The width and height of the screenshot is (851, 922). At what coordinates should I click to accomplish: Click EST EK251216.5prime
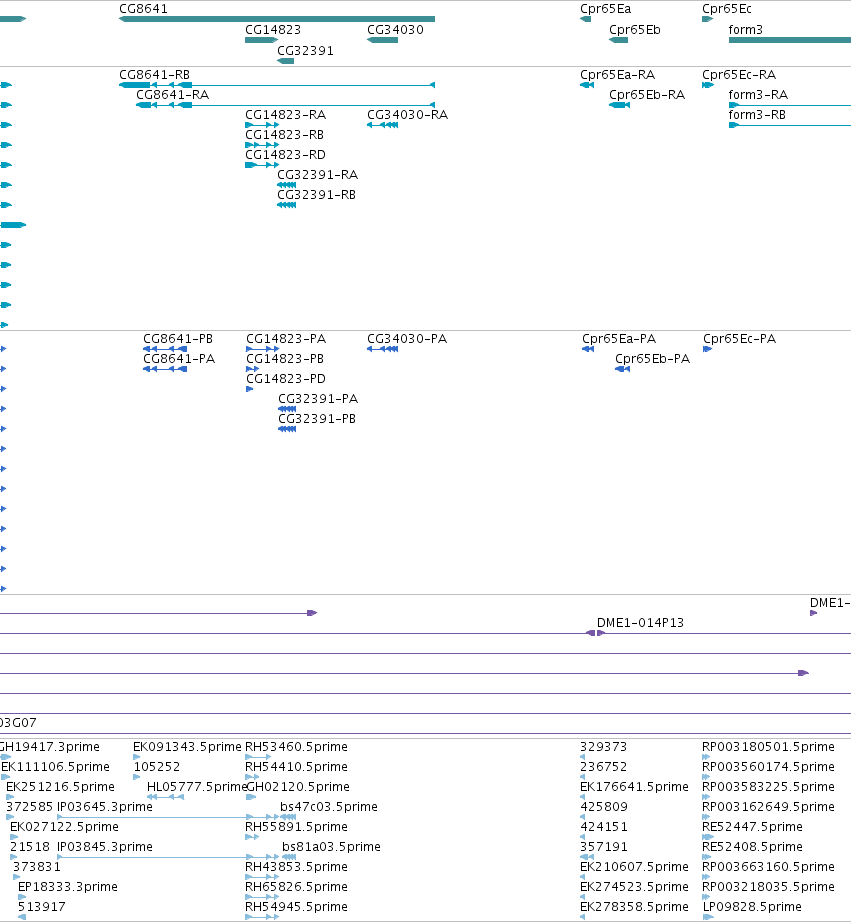[x=9, y=797]
